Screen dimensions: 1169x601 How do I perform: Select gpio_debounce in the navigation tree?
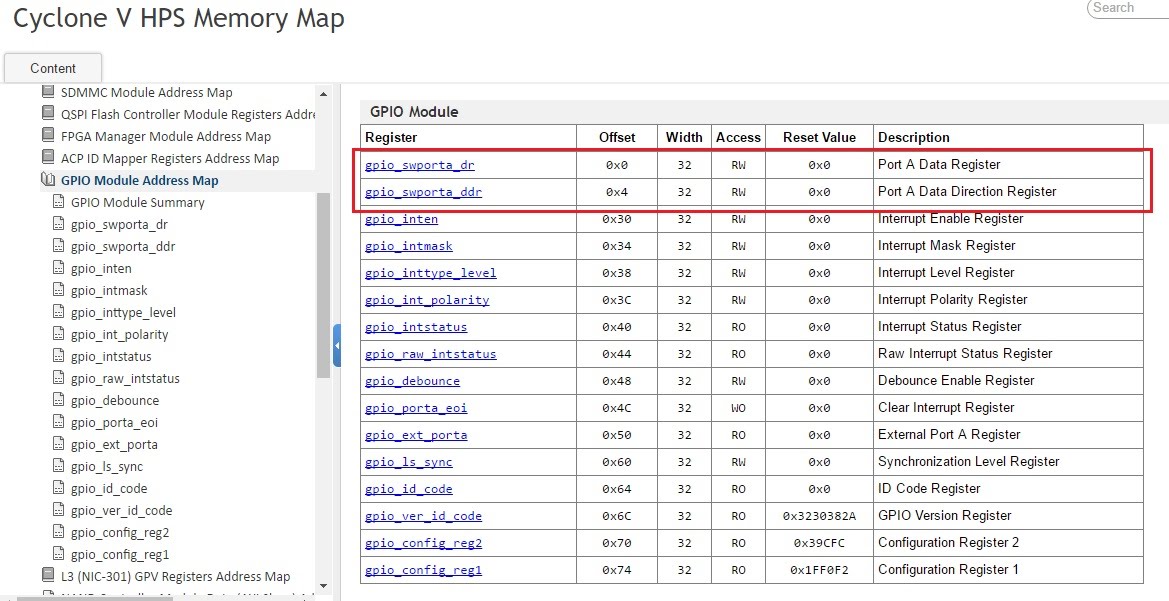tap(115, 400)
